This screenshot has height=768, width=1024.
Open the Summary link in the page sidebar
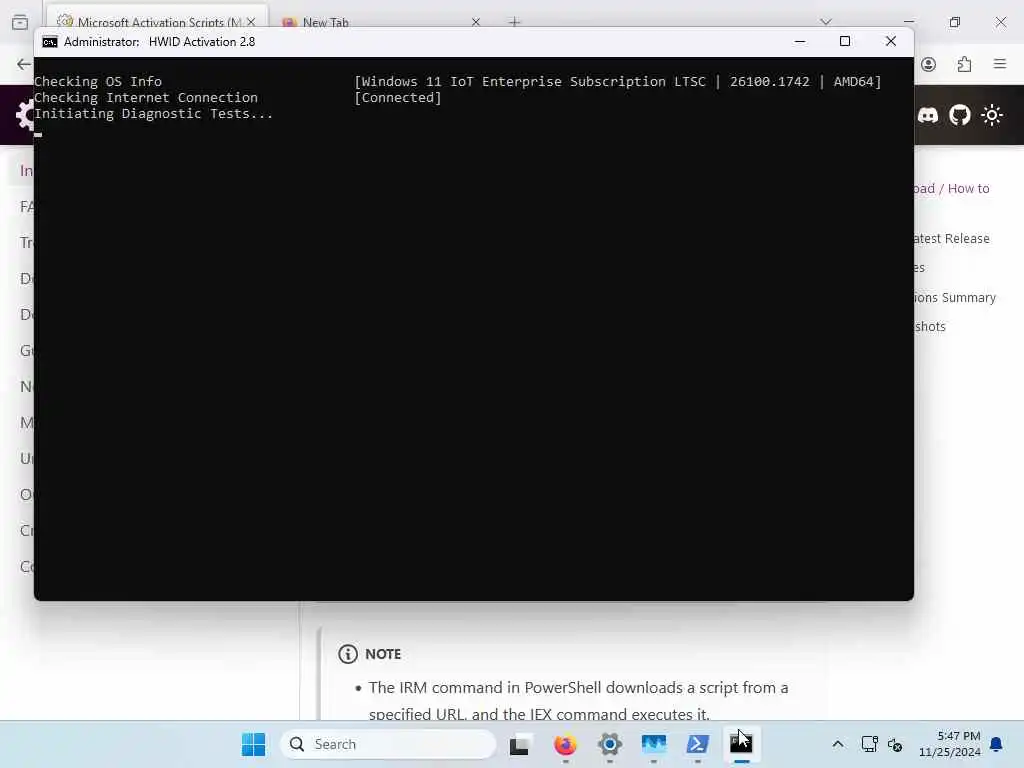tap(955, 297)
